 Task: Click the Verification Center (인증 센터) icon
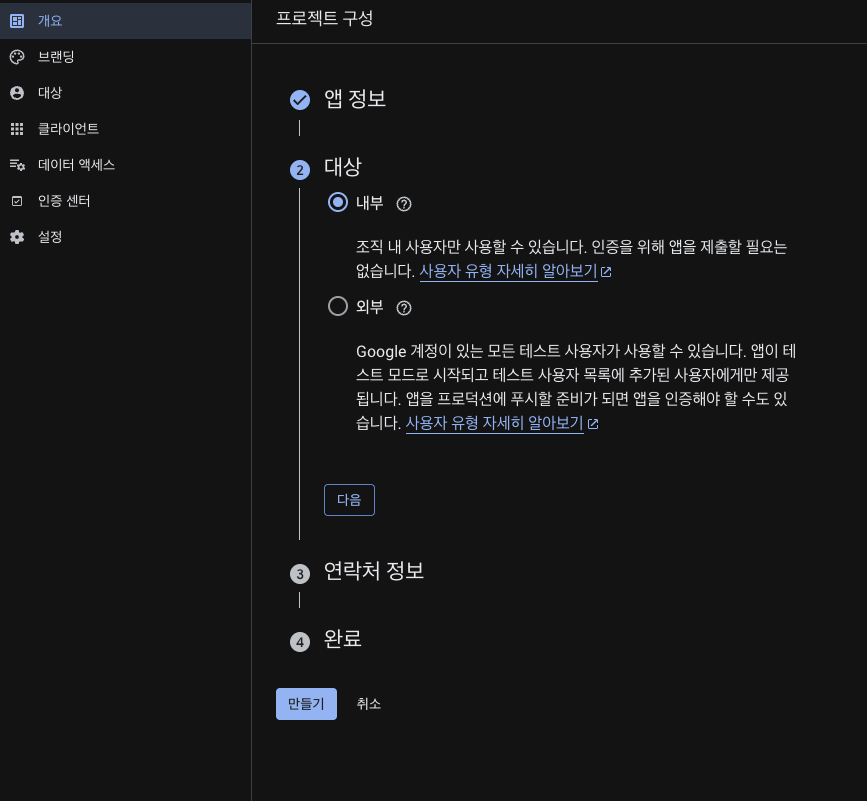coord(16,201)
